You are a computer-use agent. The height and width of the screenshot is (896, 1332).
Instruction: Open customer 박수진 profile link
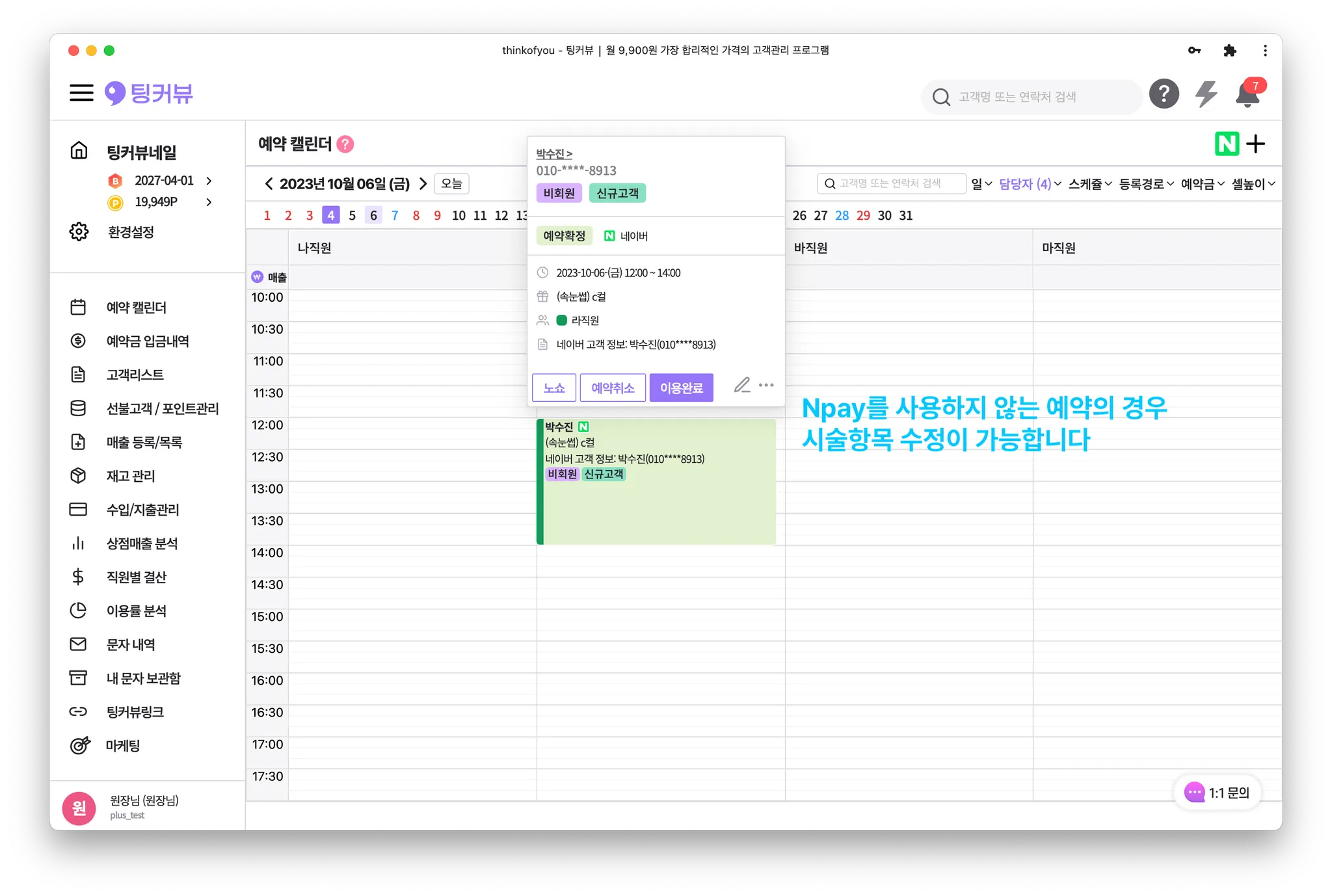(553, 154)
